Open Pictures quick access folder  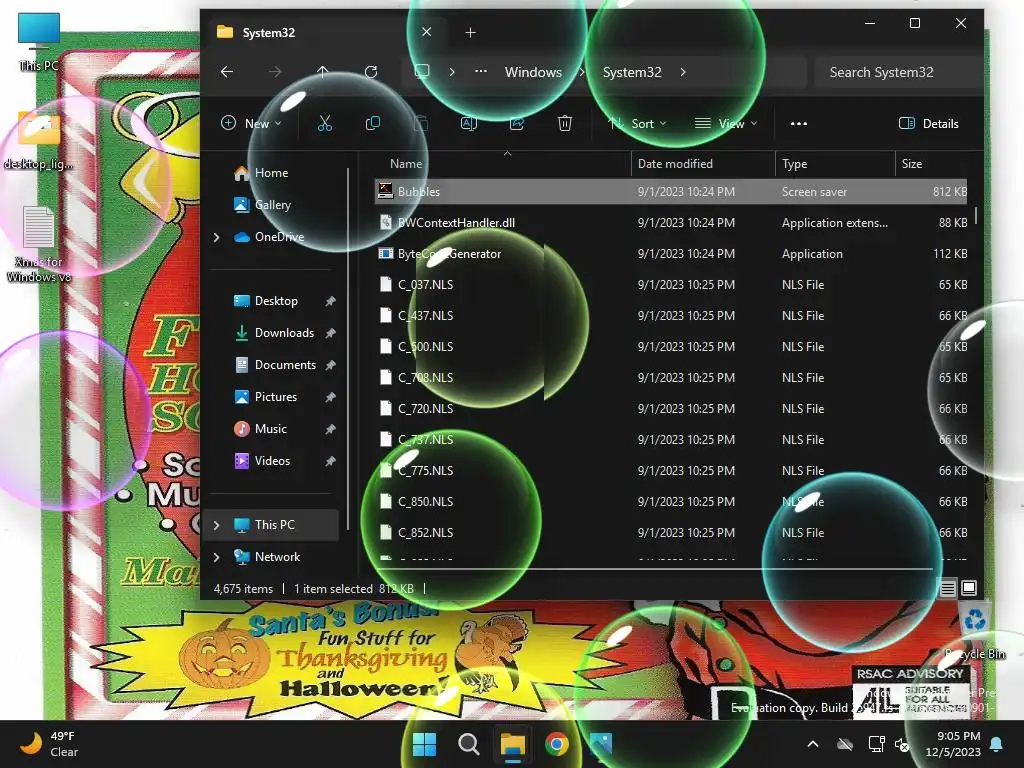pos(276,397)
